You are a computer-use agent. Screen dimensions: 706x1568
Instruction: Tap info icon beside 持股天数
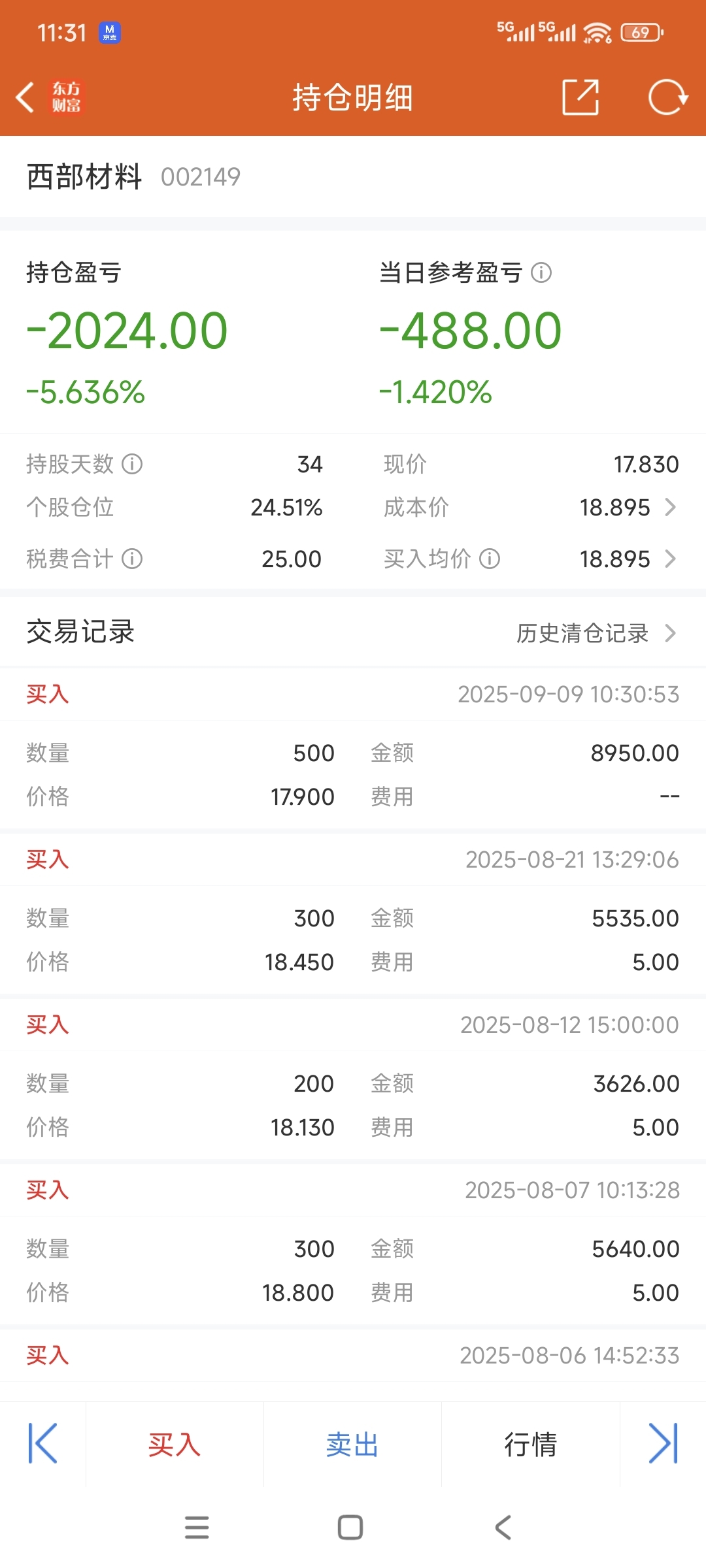point(132,464)
